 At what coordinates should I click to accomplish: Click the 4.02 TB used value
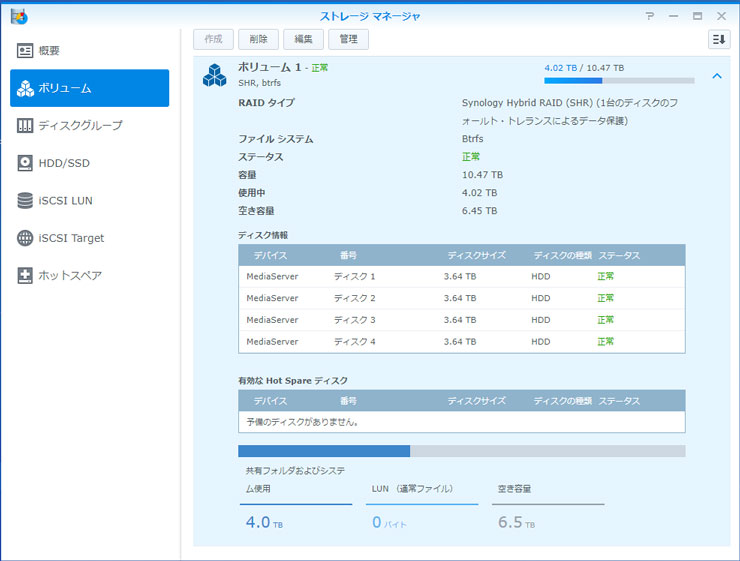(x=479, y=193)
